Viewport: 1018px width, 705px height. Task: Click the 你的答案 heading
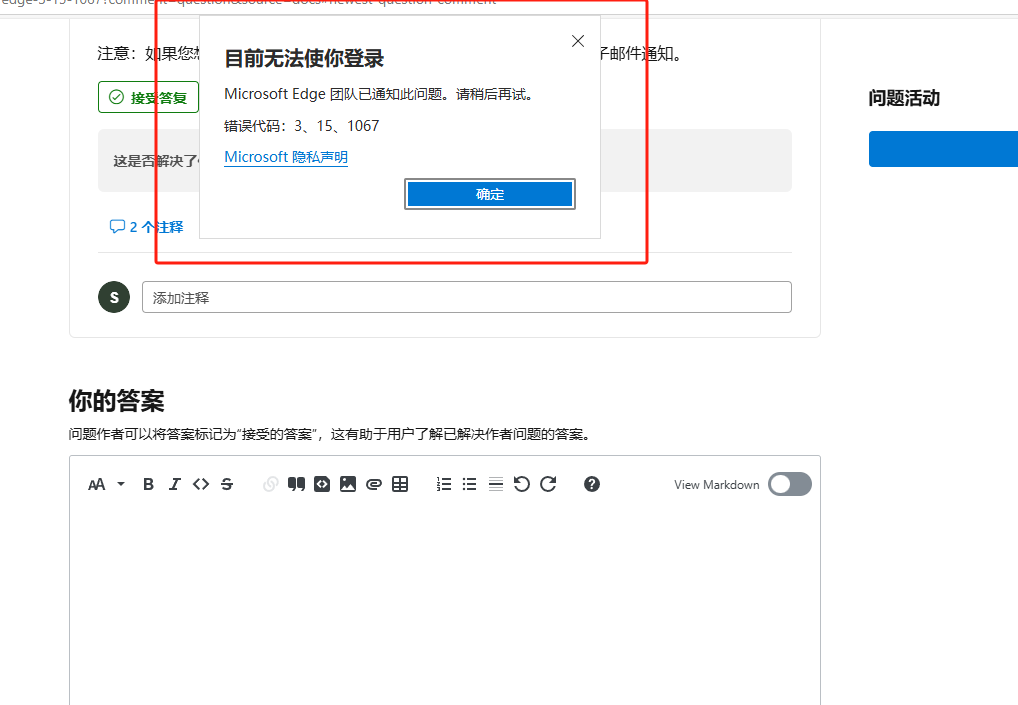116,401
